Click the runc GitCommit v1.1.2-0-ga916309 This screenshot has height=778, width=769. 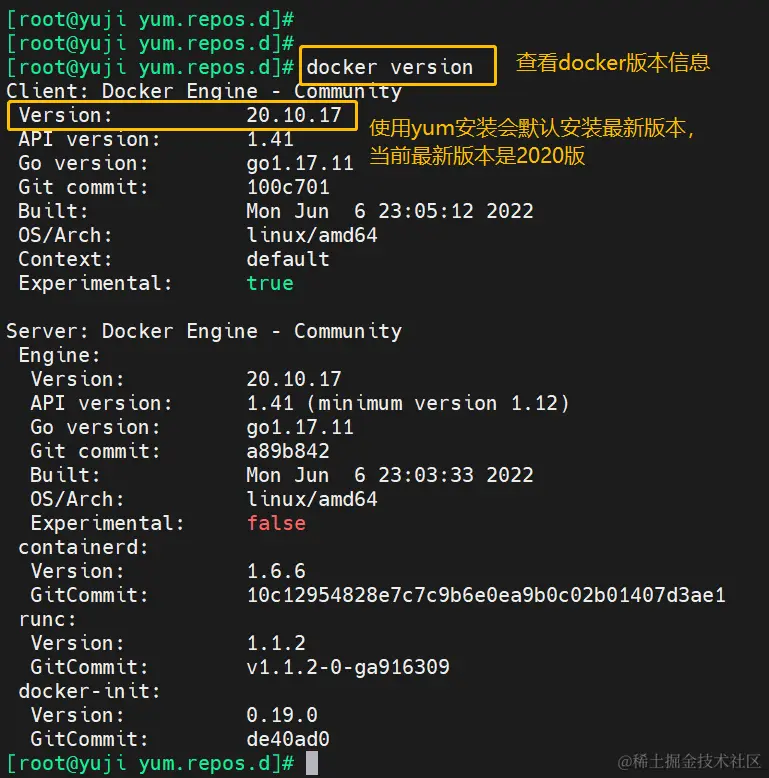coord(348,667)
